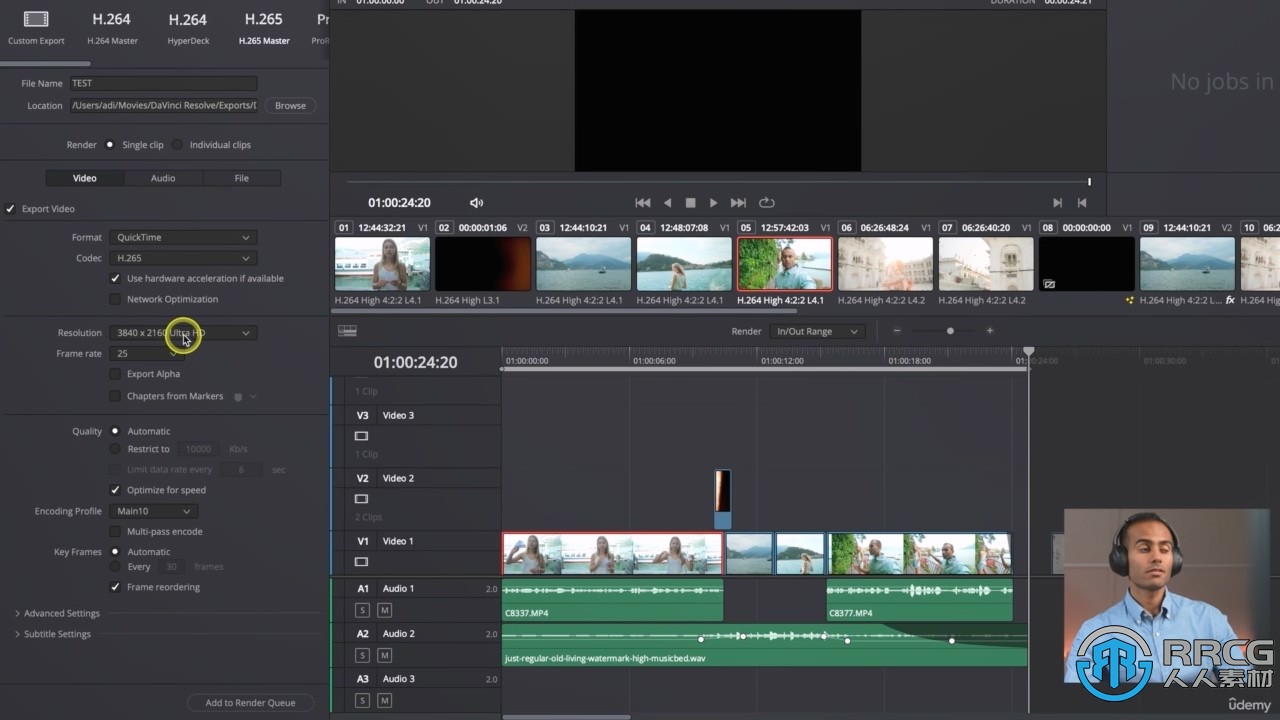The image size is (1280, 720).
Task: Expand Subtitle Settings section
Action: [53, 634]
